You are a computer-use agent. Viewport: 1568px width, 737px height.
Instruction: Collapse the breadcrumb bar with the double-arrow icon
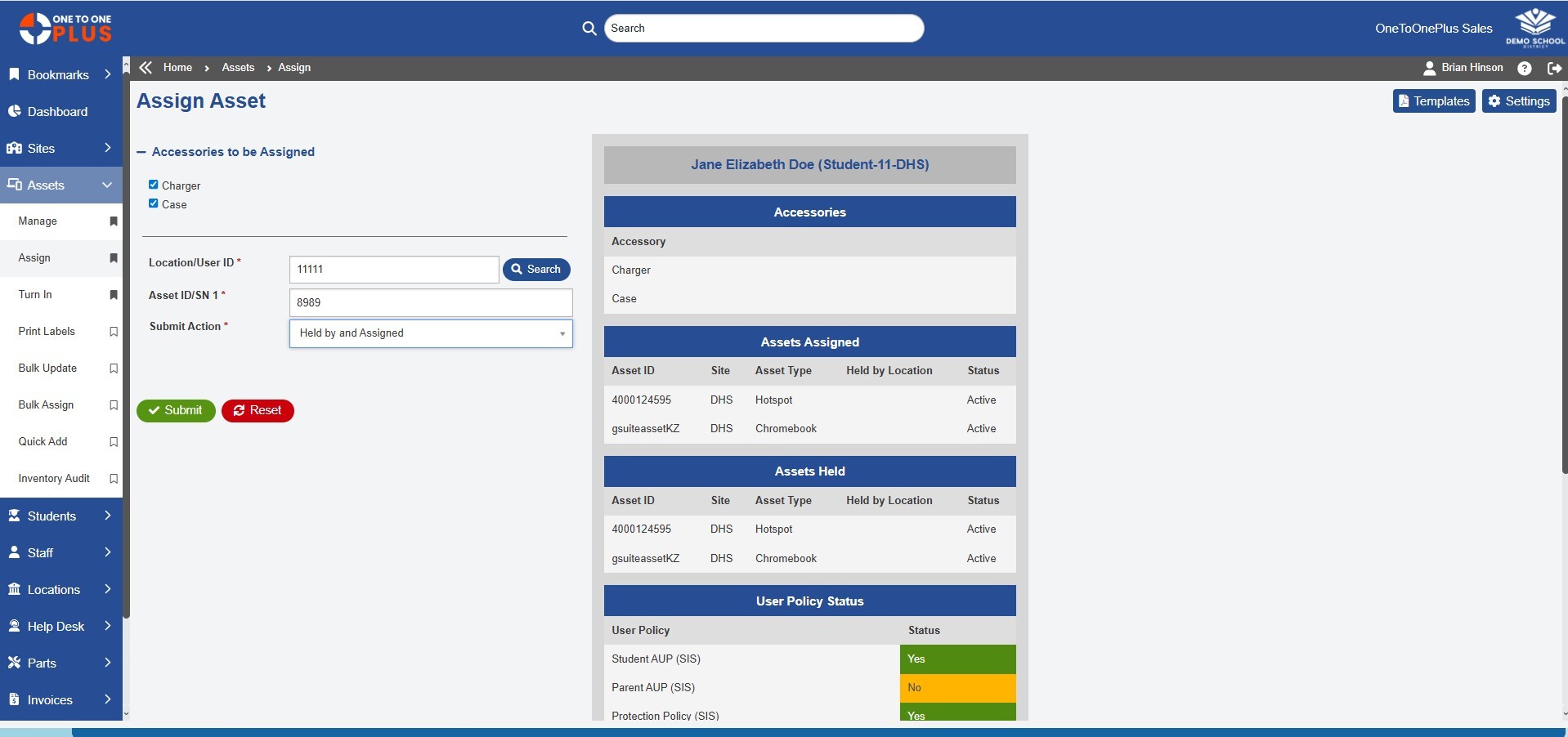[146, 67]
